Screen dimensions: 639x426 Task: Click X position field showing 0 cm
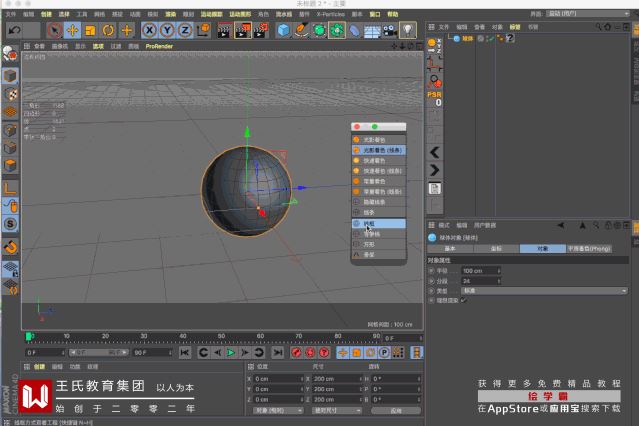coord(279,379)
